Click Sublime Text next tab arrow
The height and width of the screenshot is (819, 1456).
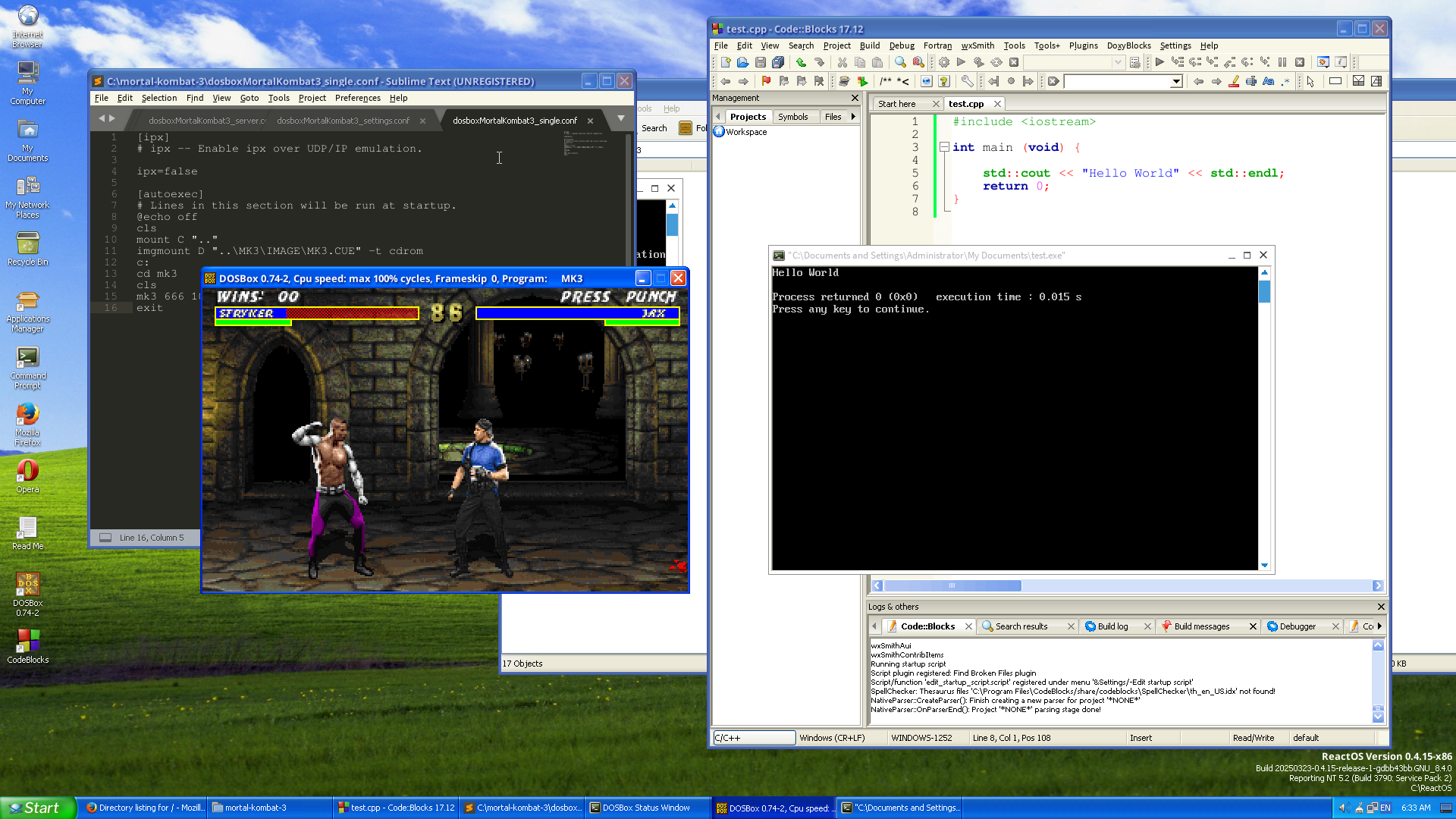tap(112, 118)
